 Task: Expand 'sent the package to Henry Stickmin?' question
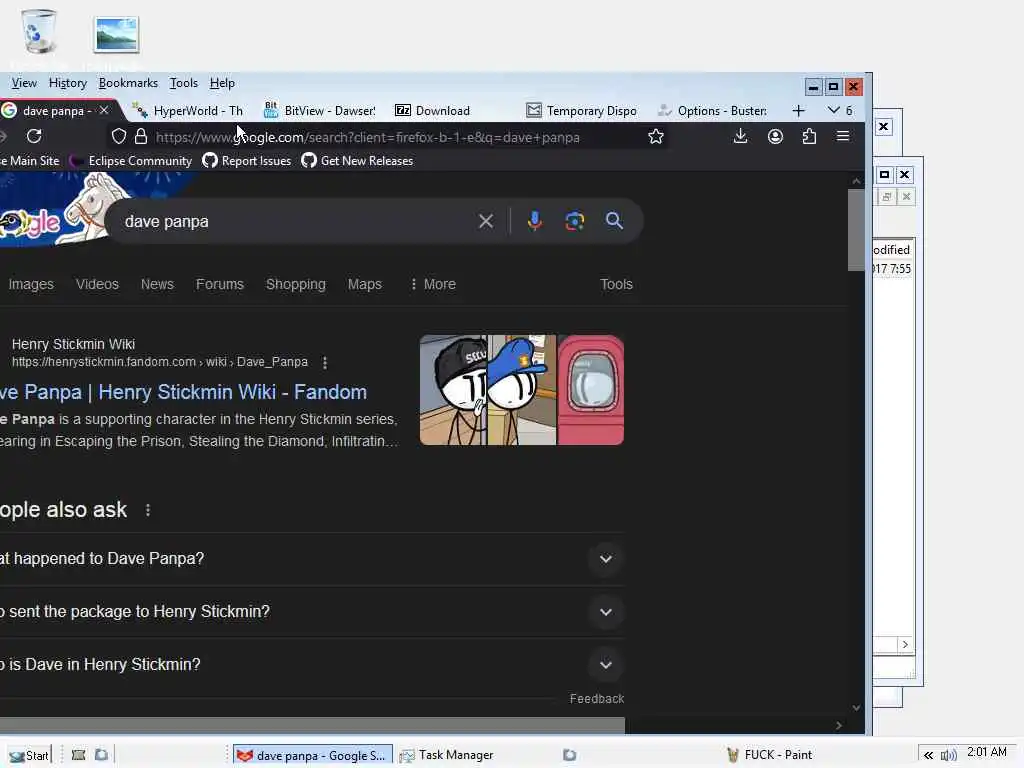tap(605, 612)
